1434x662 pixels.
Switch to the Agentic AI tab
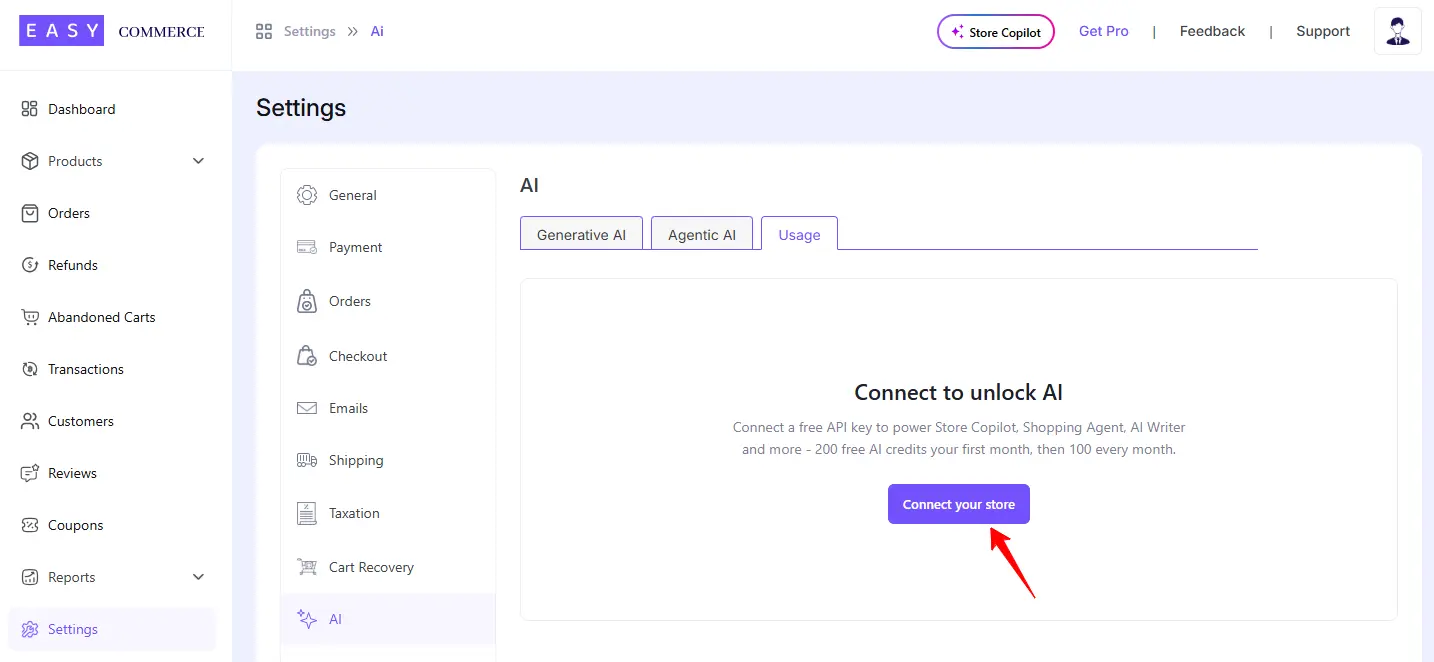tap(702, 234)
